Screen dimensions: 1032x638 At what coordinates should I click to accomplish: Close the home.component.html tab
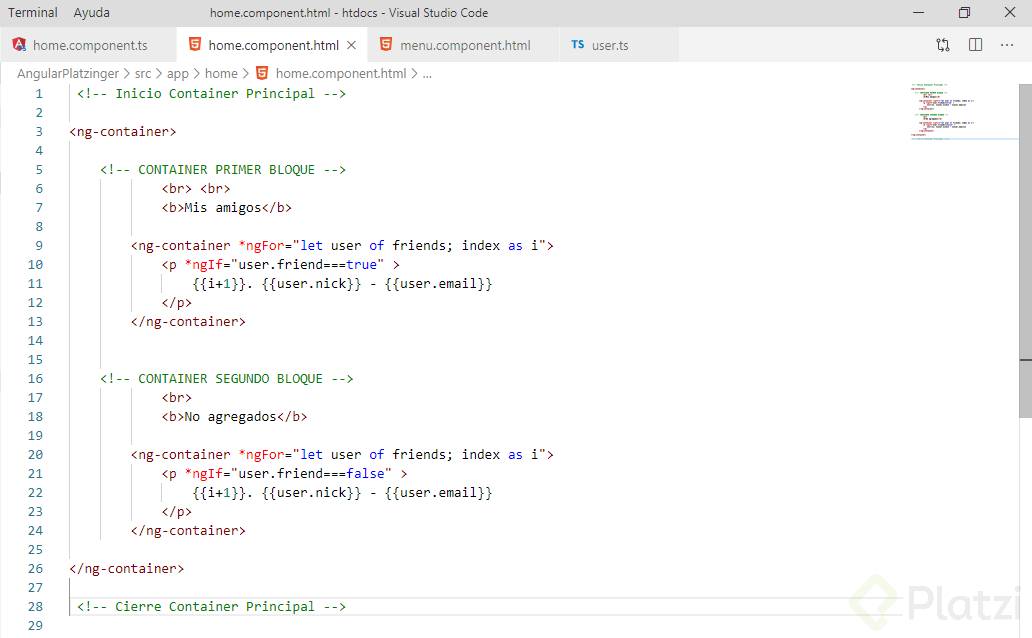tap(351, 45)
